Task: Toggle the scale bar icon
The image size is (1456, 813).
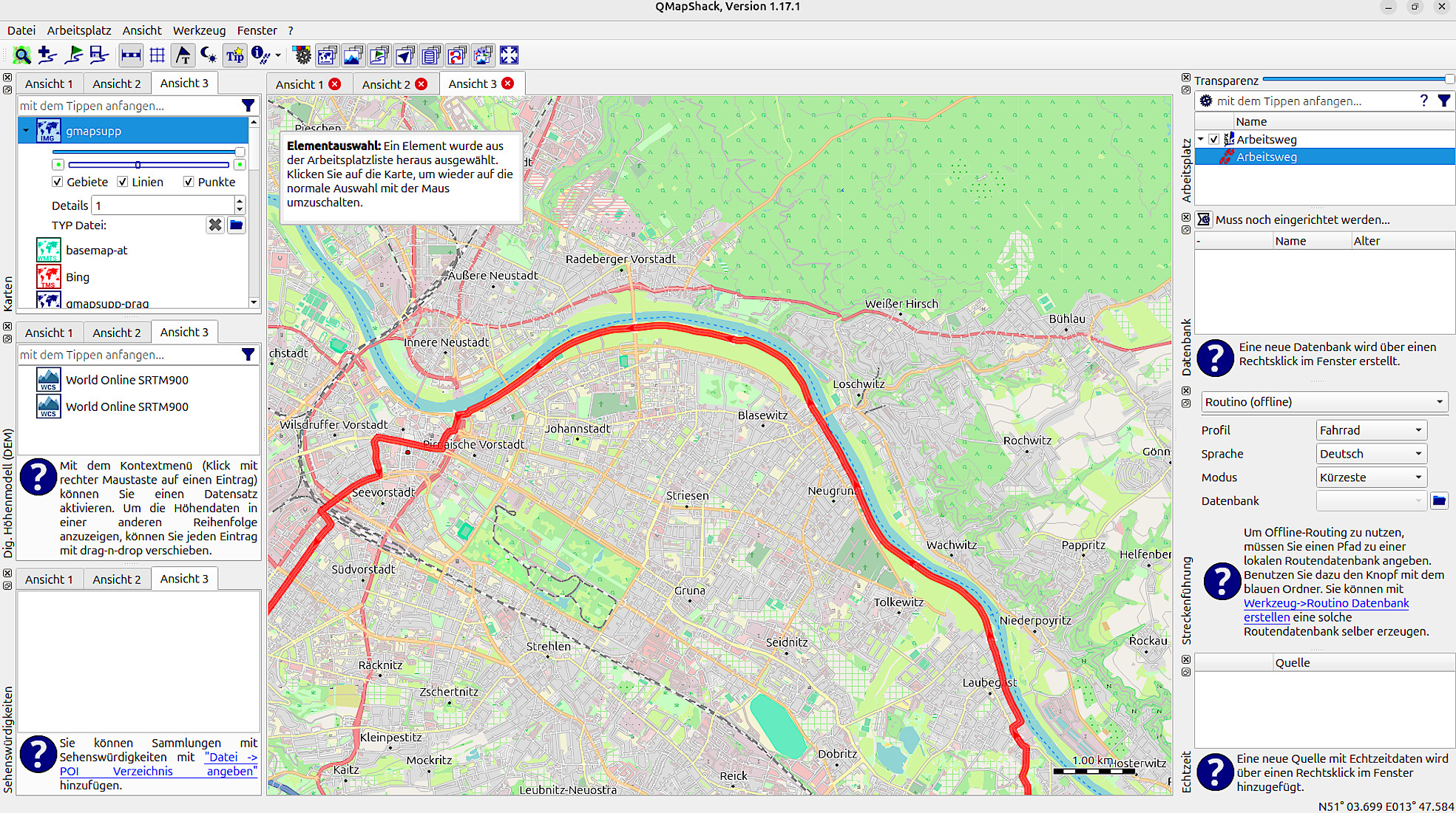Action: [x=131, y=55]
